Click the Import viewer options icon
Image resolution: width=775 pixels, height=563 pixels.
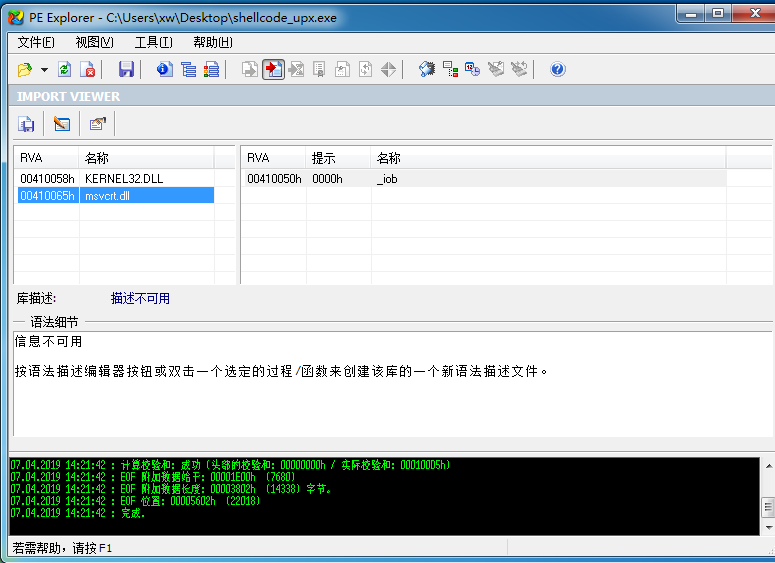(x=98, y=124)
